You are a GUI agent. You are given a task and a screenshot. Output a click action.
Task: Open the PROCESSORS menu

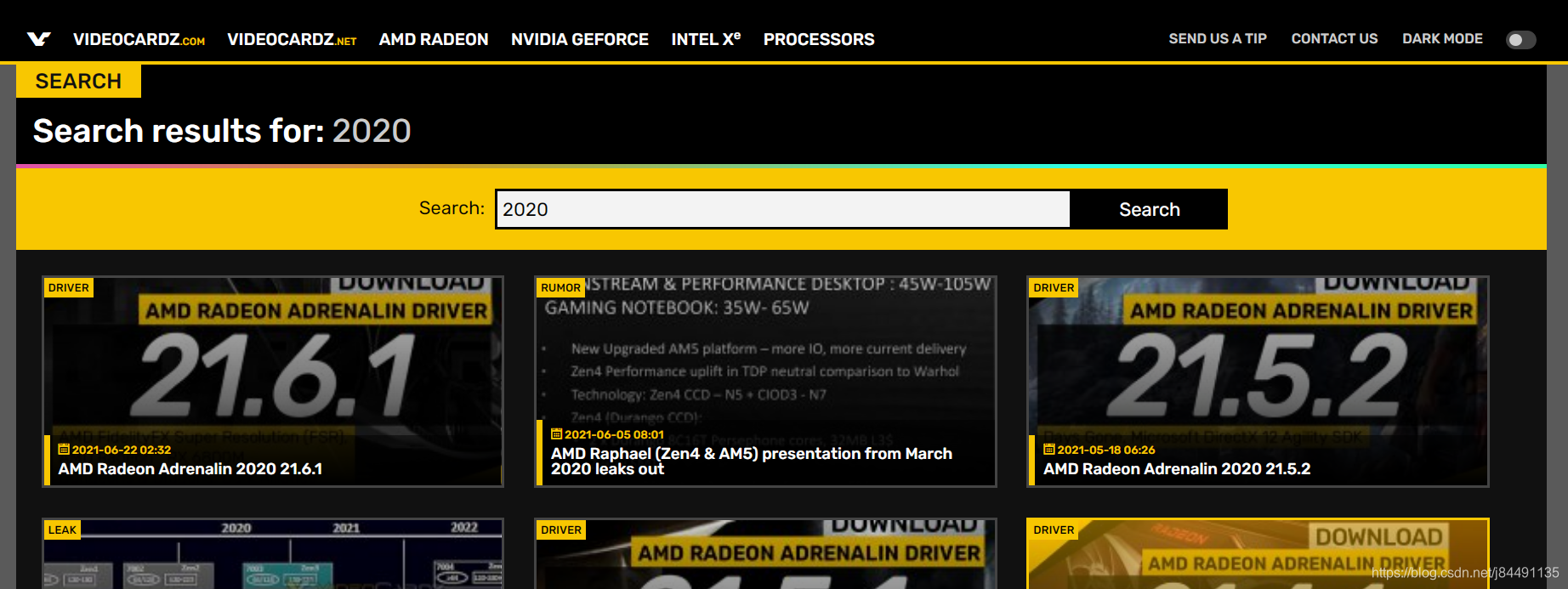tap(819, 39)
